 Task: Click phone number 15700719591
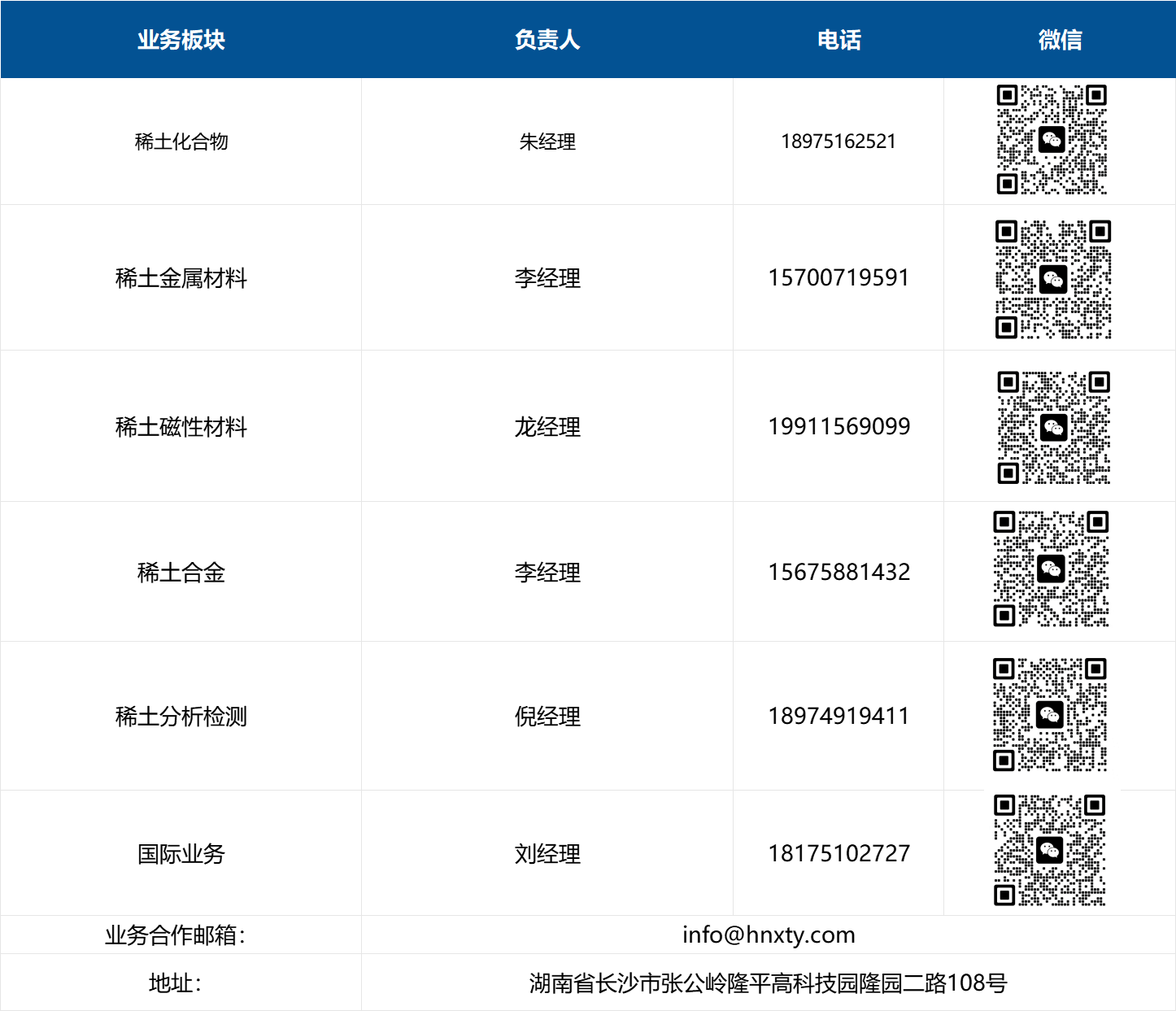click(x=838, y=278)
